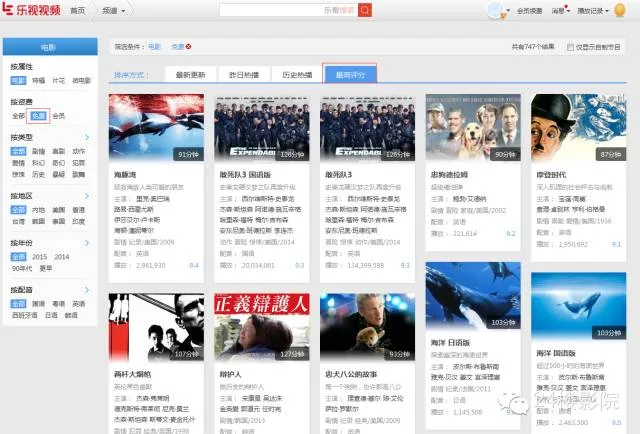Expand the 按地区 filter chevron
640x434 pixels.
click(87, 196)
